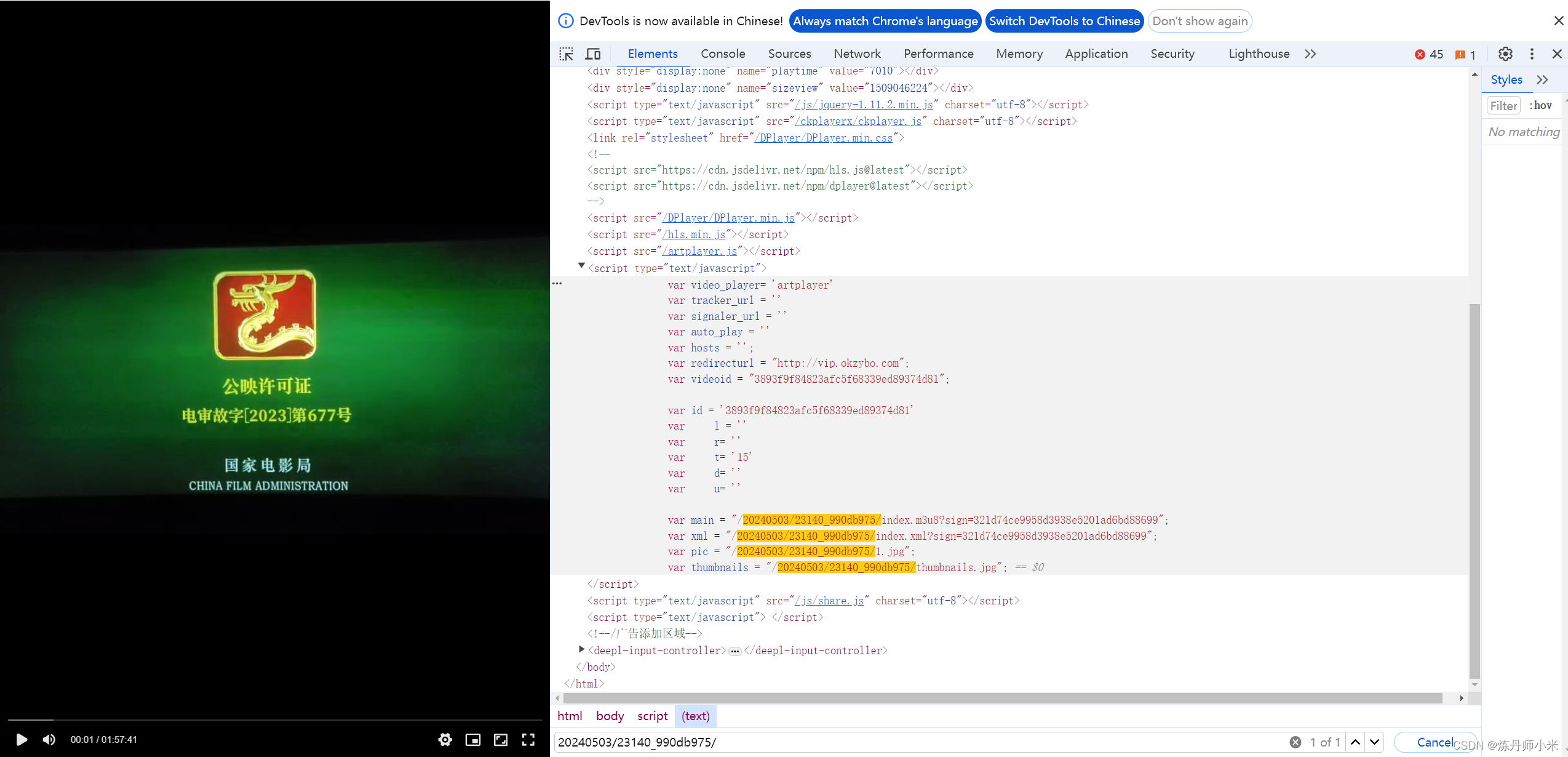1568x757 pixels.
Task: Go to next search result arrow
Action: (x=1374, y=742)
